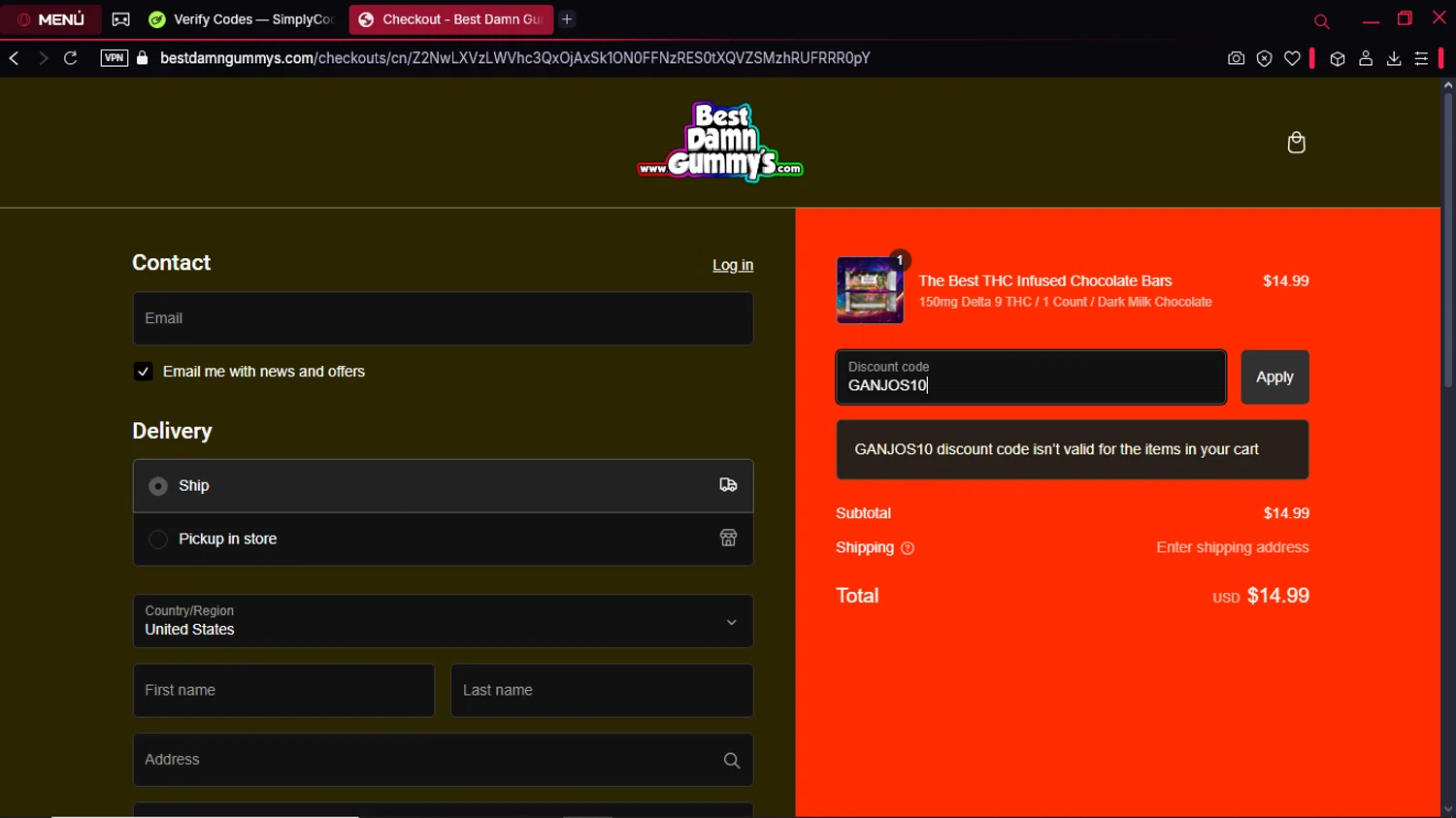The height and width of the screenshot is (818, 1456).
Task: Click the tab search magnifier icon
Action: point(1321,20)
